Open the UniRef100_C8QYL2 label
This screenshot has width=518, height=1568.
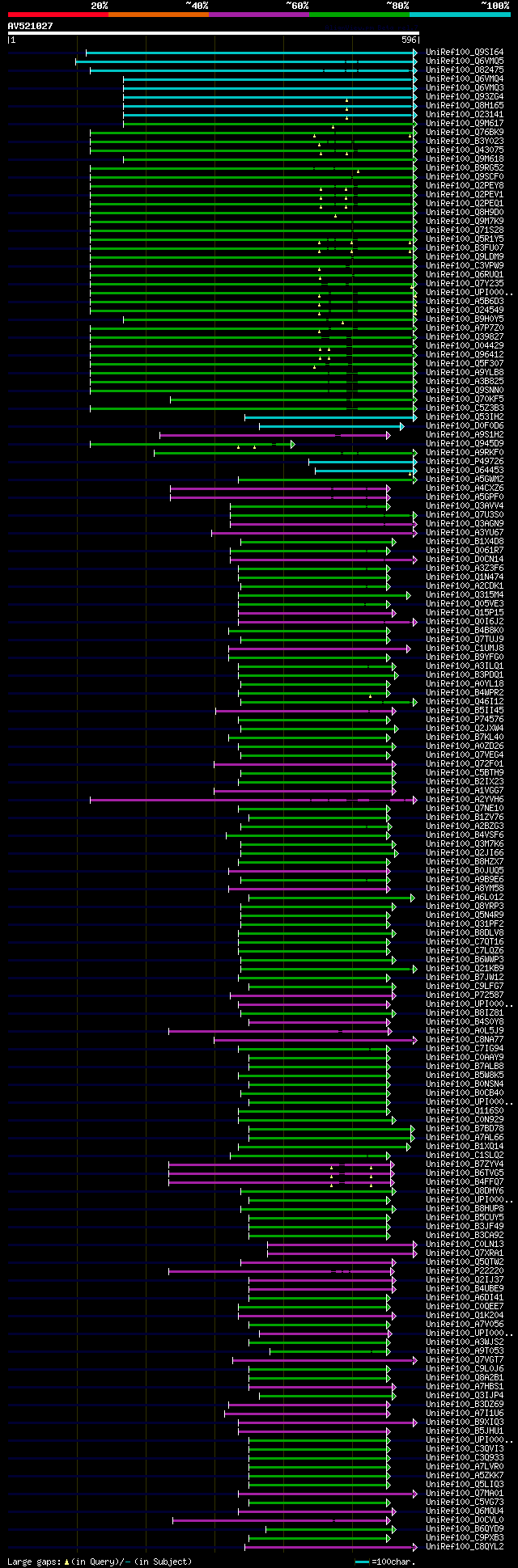(x=465, y=1547)
